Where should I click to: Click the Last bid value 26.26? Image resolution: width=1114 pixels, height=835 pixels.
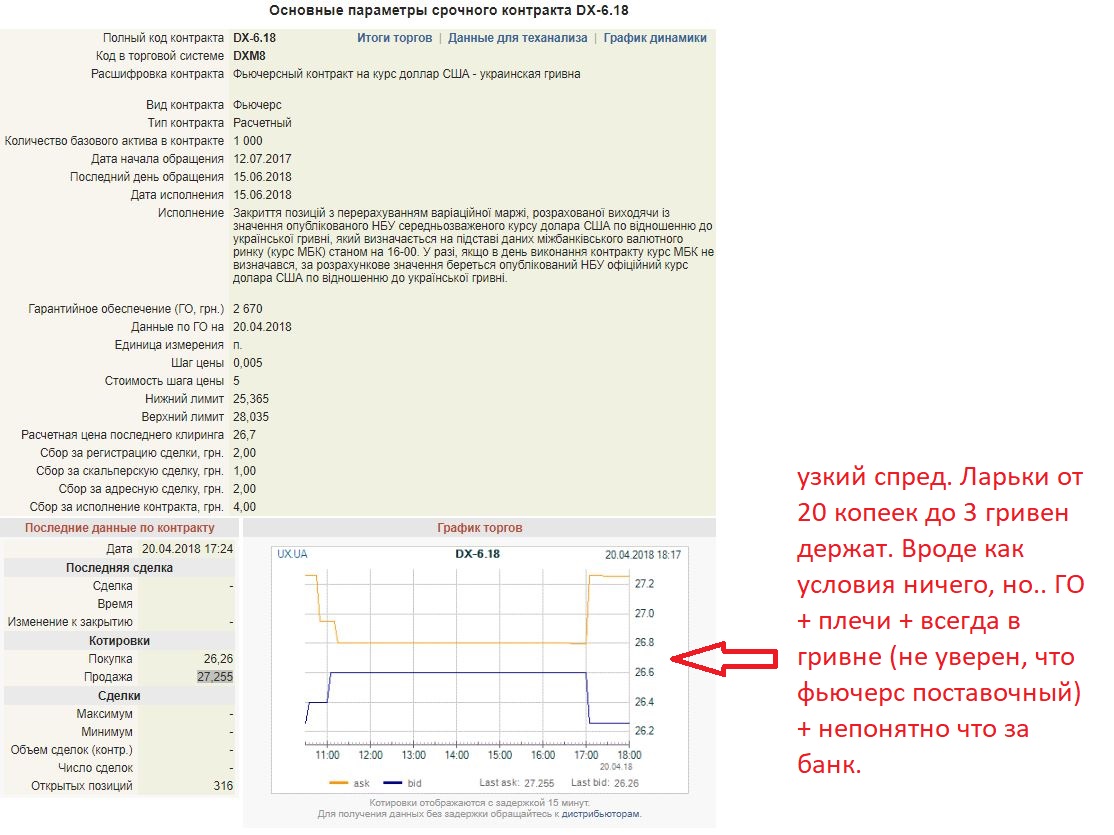(x=627, y=783)
